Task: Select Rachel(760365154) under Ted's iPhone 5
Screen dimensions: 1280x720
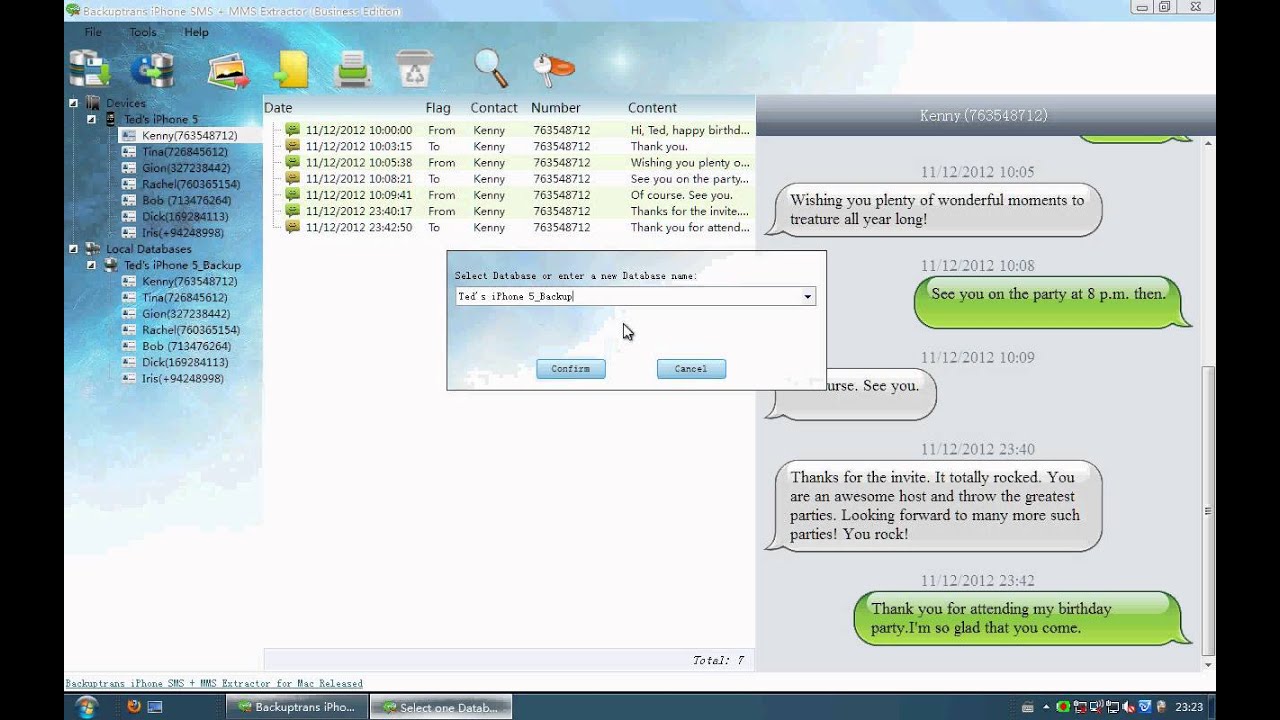Action: pos(191,184)
